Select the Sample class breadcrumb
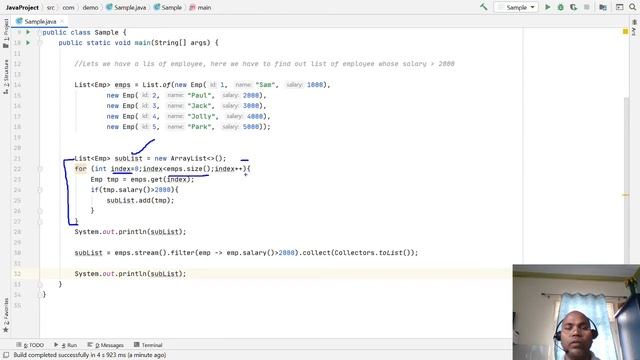This screenshot has height=360, width=640. point(168,7)
